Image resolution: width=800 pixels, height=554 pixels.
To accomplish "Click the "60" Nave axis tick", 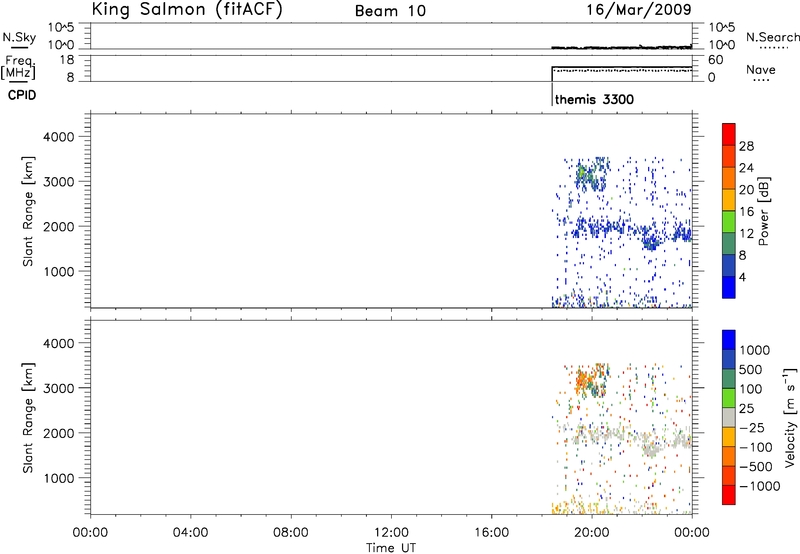I will [x=716, y=60].
